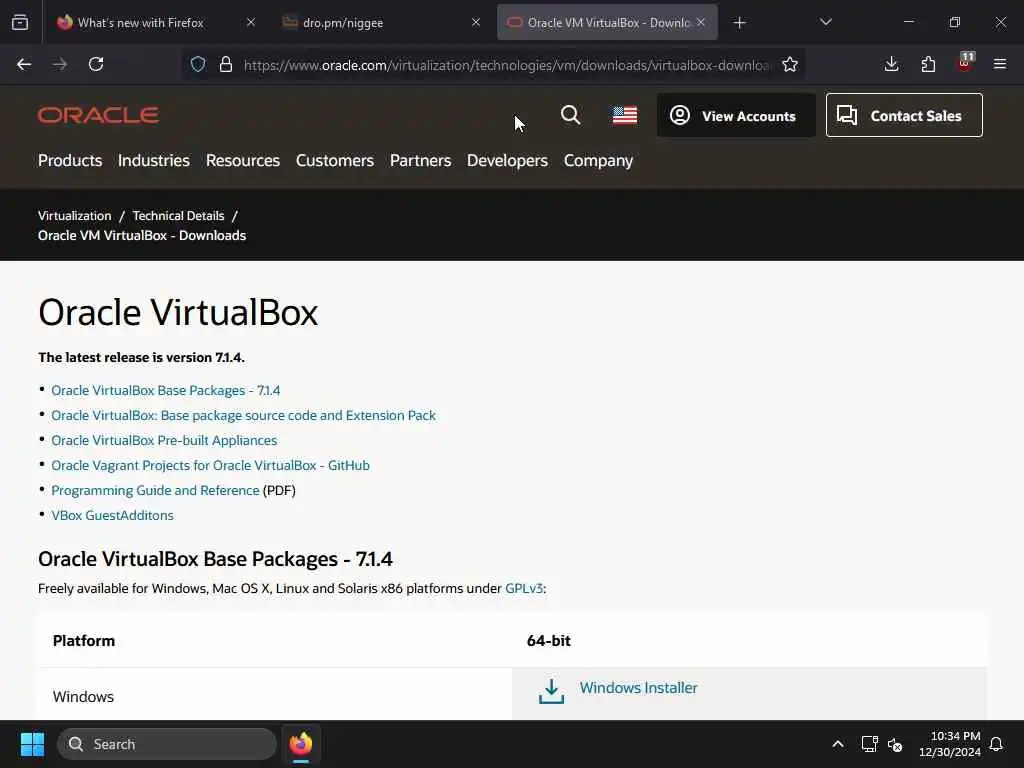The height and width of the screenshot is (768, 1024).
Task: Close the Oracle VM VirtualBox tab
Action: click(701, 22)
